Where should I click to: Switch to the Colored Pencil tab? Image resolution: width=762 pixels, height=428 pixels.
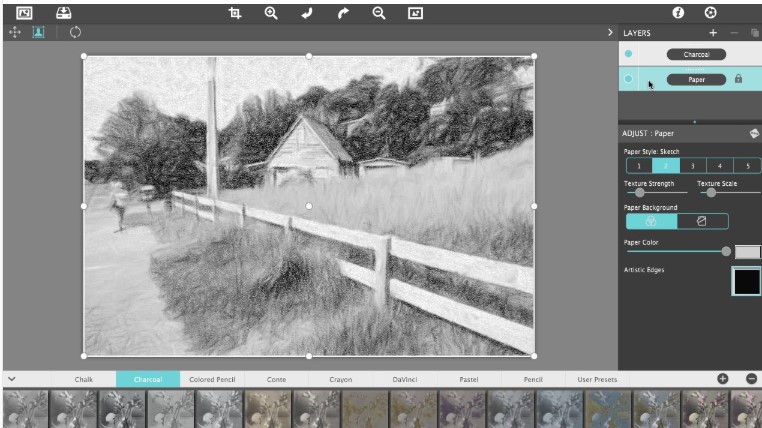point(212,379)
